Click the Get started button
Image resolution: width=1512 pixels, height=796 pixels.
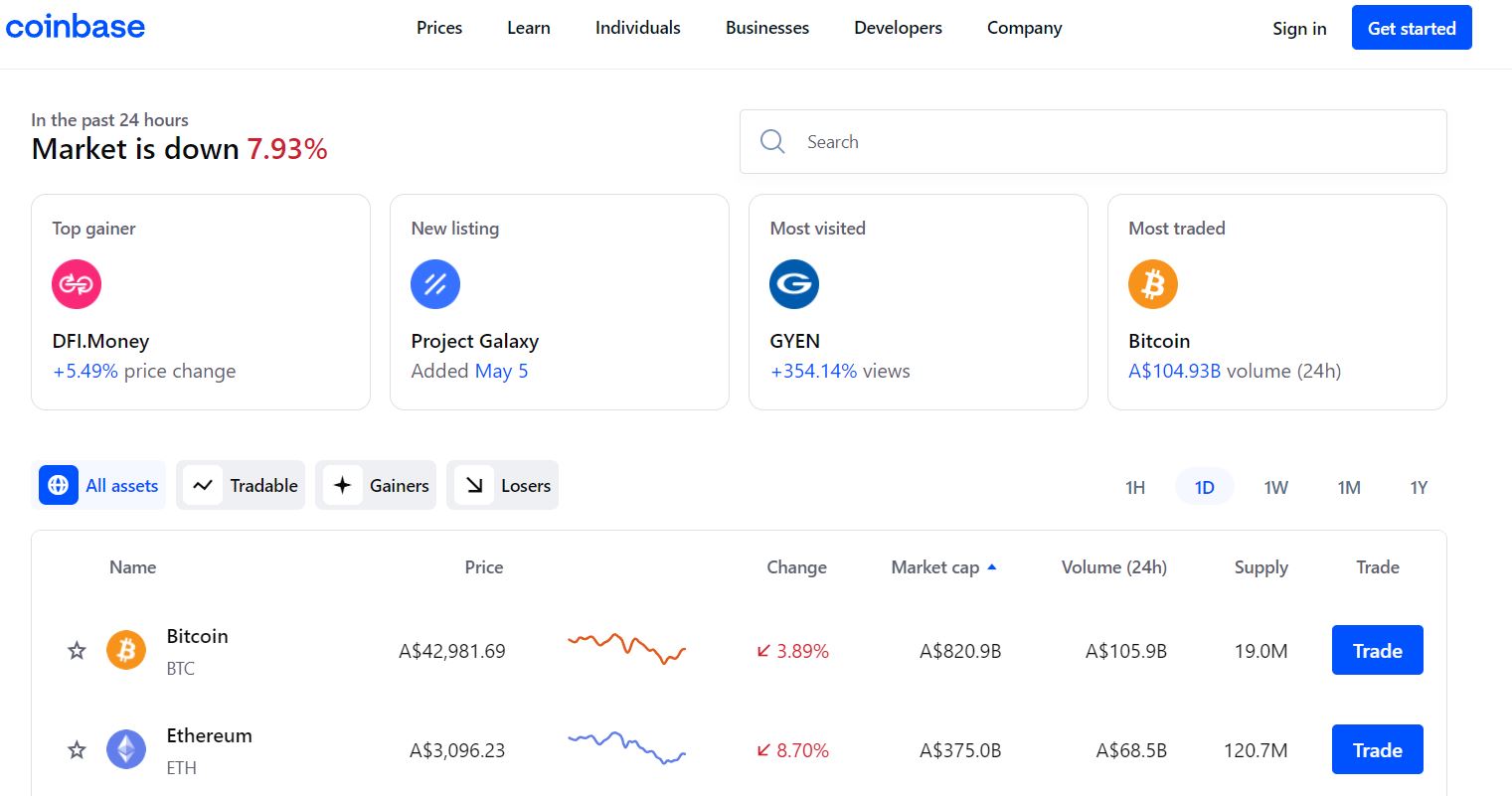pyautogui.click(x=1411, y=28)
